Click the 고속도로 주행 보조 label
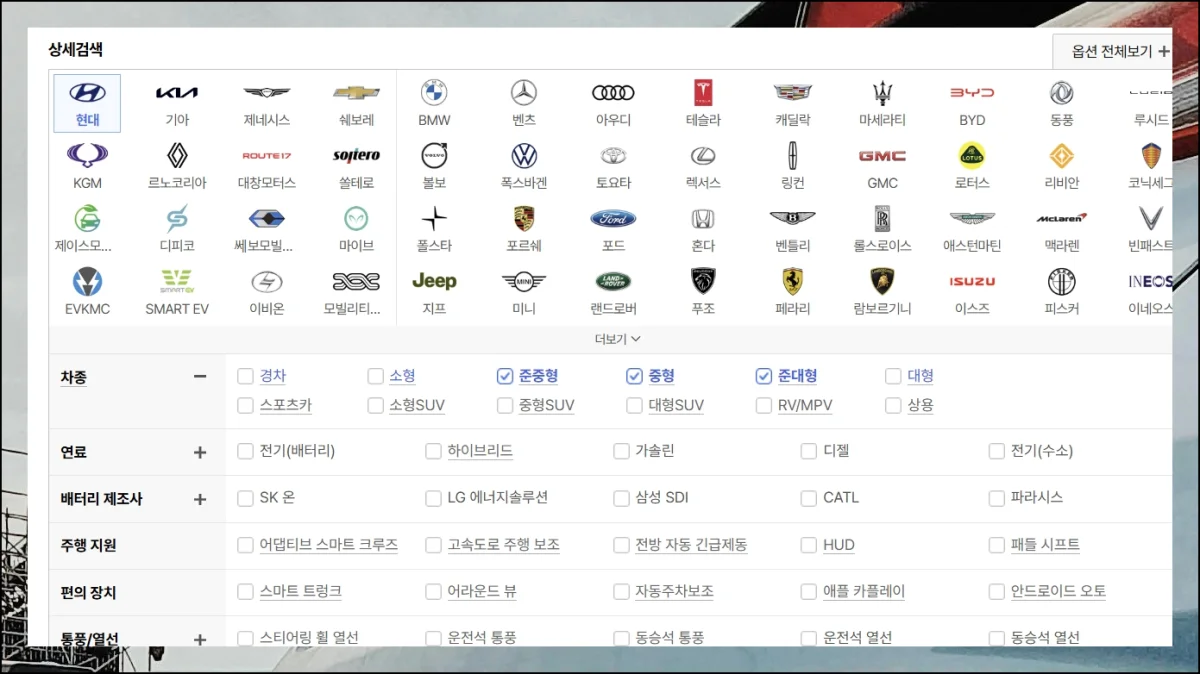This screenshot has width=1200, height=674. (504, 545)
